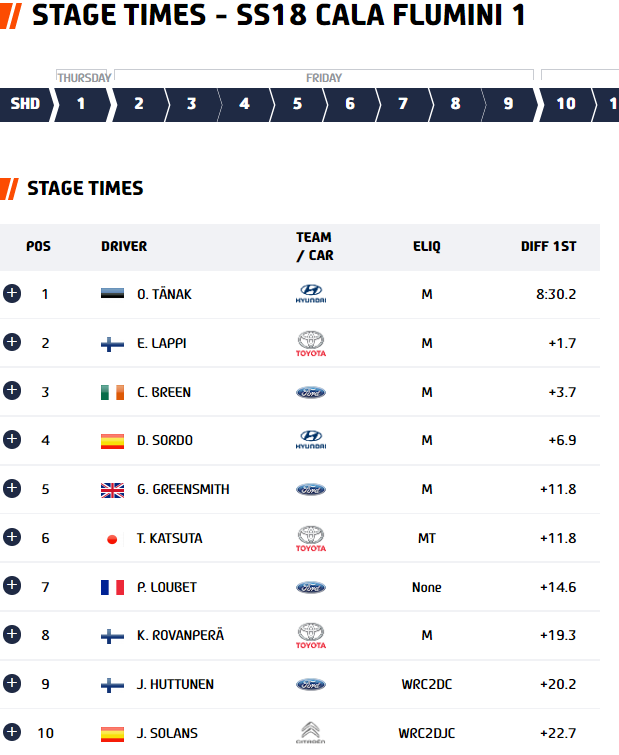Screen dimensions: 619x755
Task: Click Hyundai logo in Tänak's row
Action: tap(311, 294)
